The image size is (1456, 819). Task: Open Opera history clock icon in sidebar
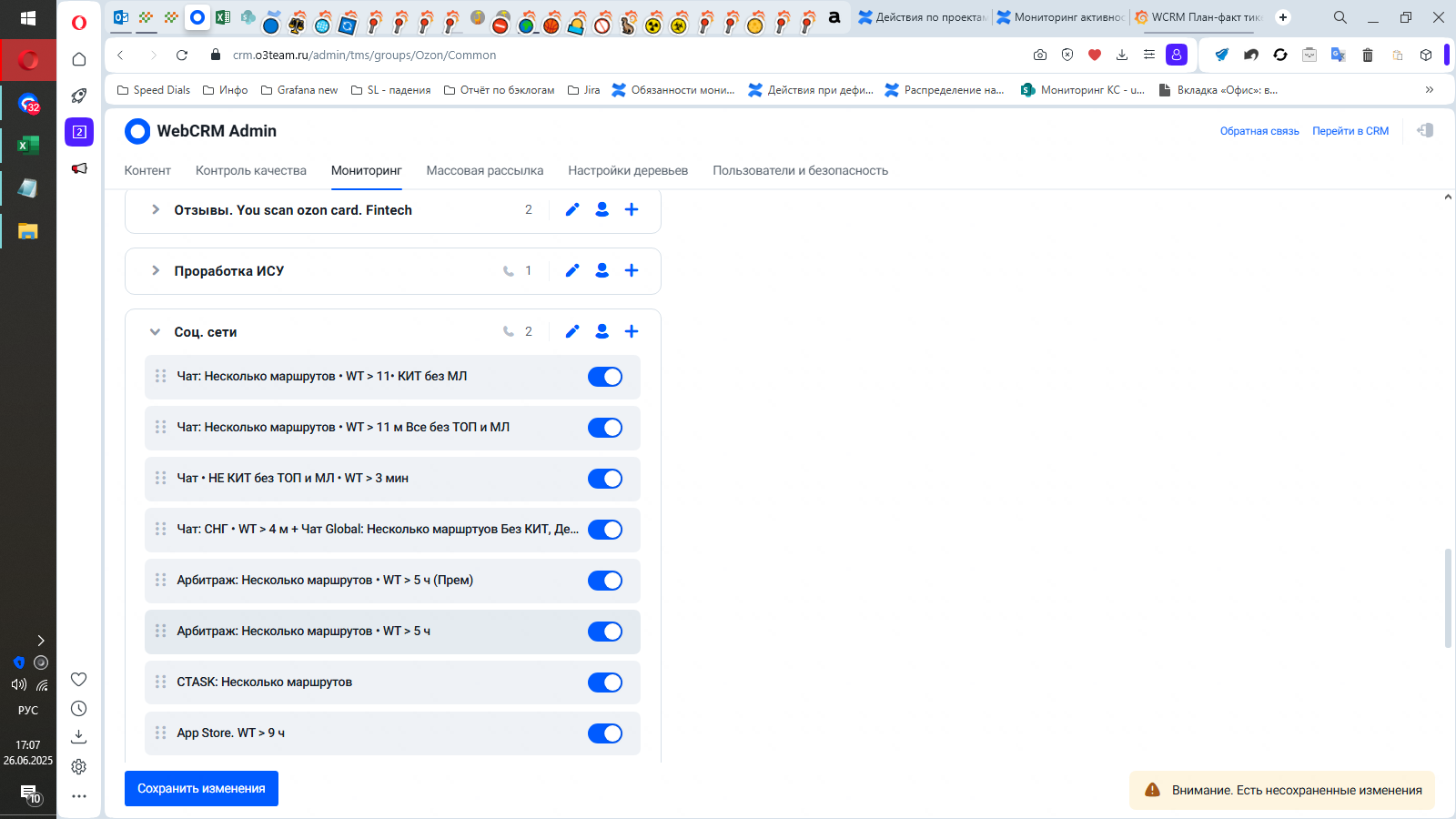(79, 709)
